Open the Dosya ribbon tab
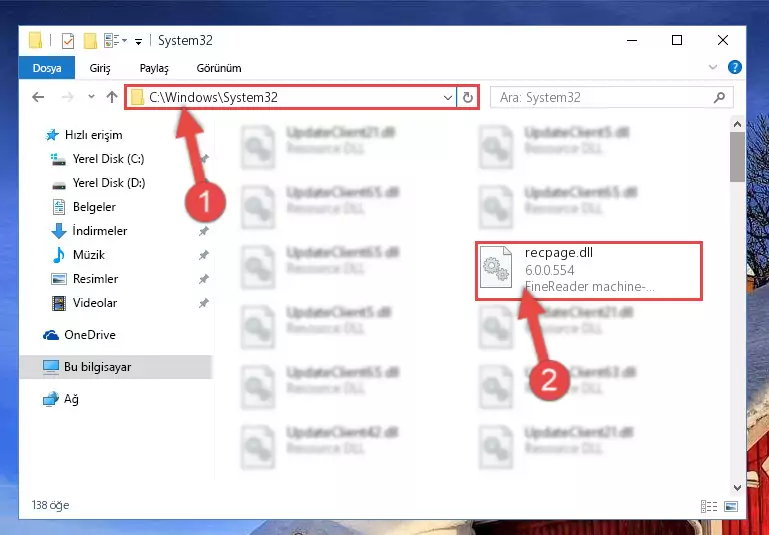The width and height of the screenshot is (769, 535). [x=47, y=68]
